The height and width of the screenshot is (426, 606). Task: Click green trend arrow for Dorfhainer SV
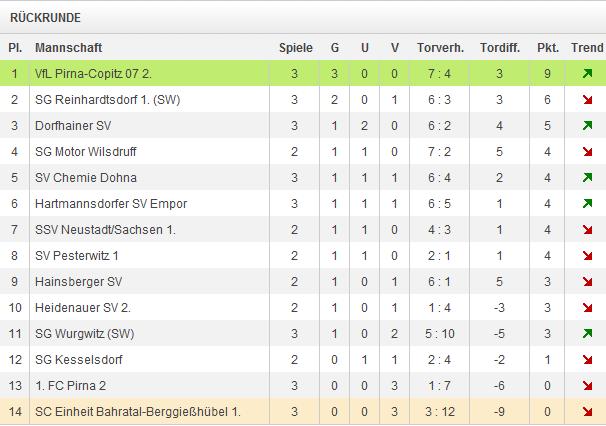587,125
